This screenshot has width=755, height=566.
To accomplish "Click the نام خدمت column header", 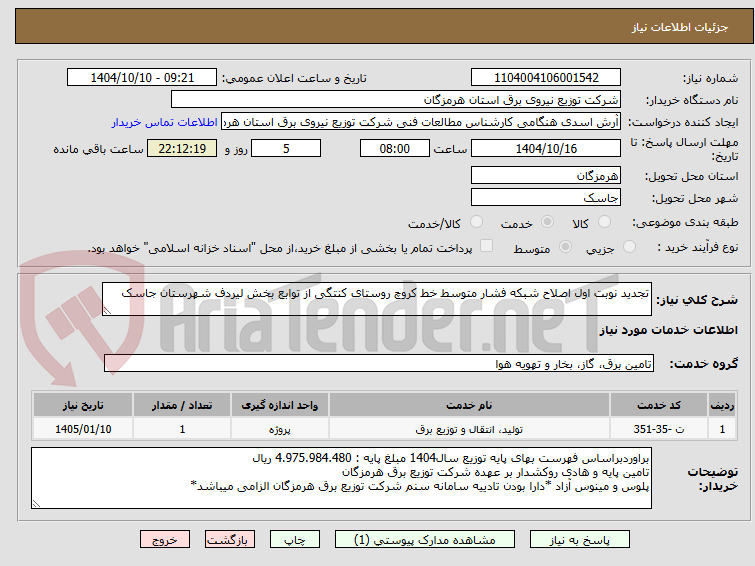I will 469,405.
